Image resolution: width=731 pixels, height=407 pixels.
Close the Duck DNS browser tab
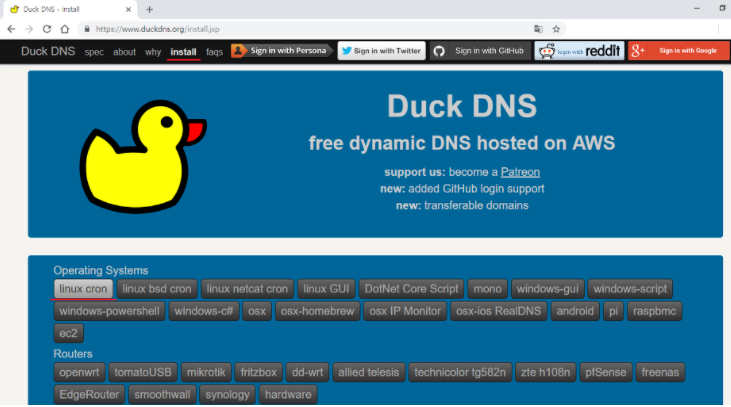tap(130, 9)
